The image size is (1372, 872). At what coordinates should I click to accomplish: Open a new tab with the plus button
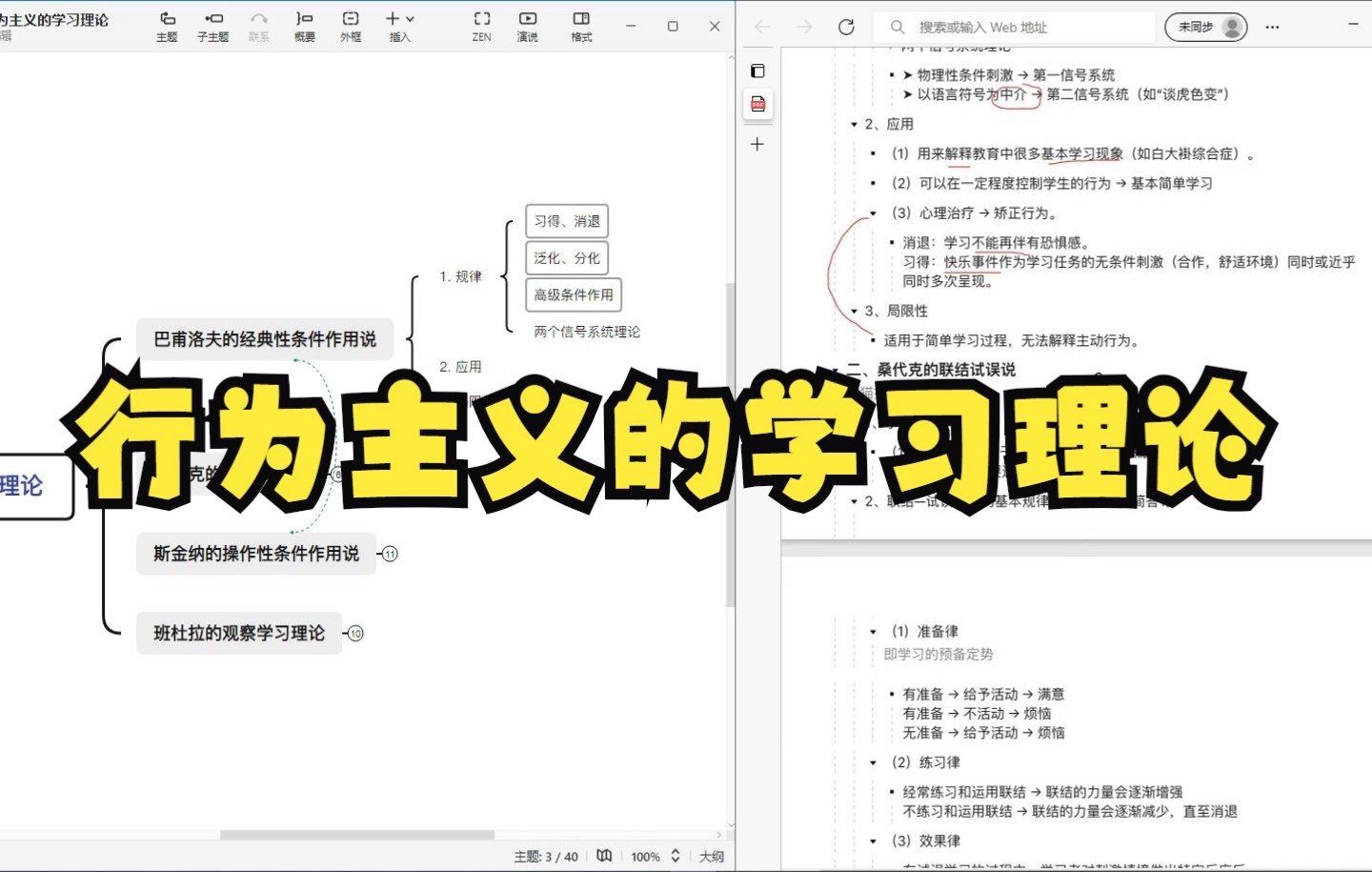click(x=757, y=144)
